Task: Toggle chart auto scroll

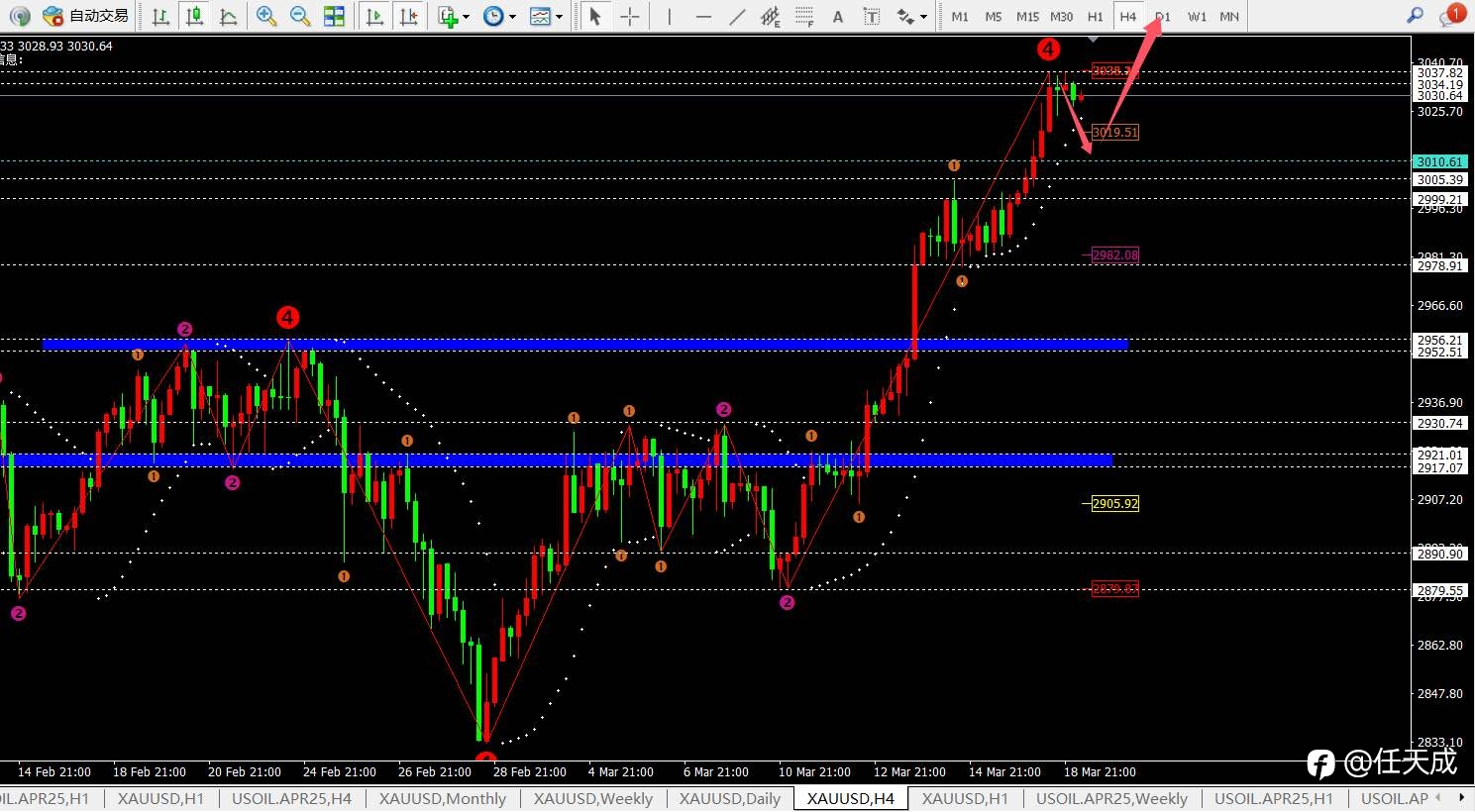Action: 374,16
